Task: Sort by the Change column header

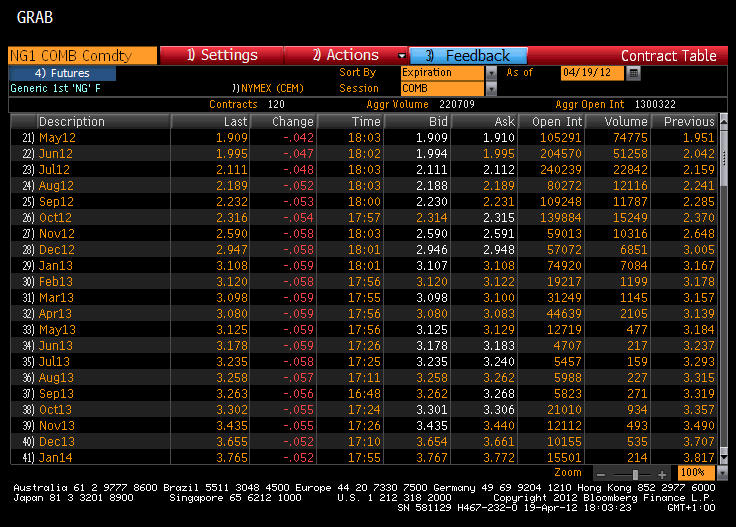Action: [284, 122]
